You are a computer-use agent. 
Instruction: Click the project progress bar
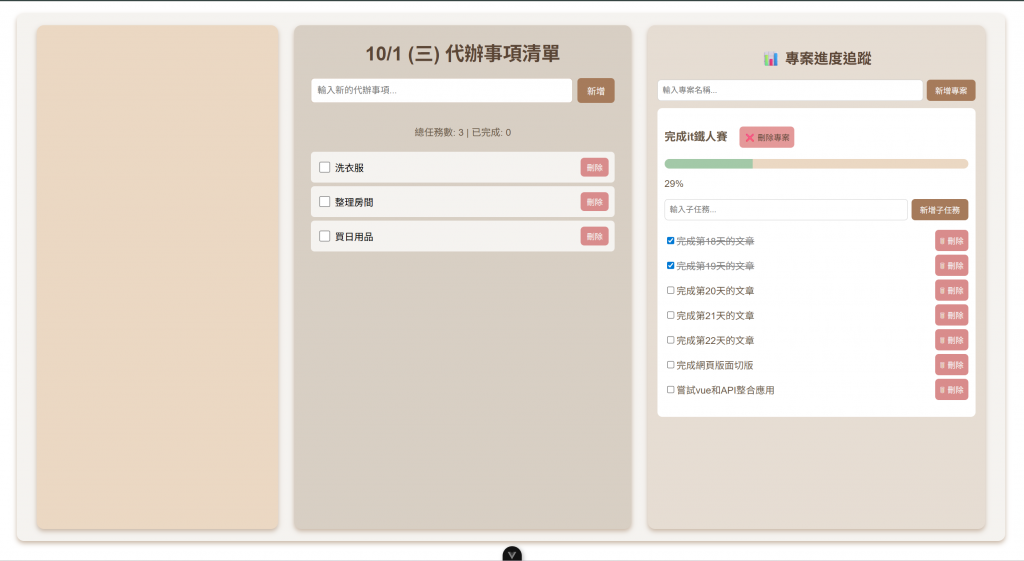816,164
